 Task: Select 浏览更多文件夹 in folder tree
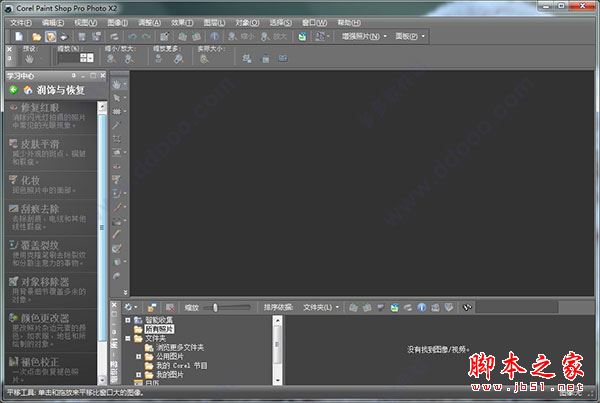[180, 348]
